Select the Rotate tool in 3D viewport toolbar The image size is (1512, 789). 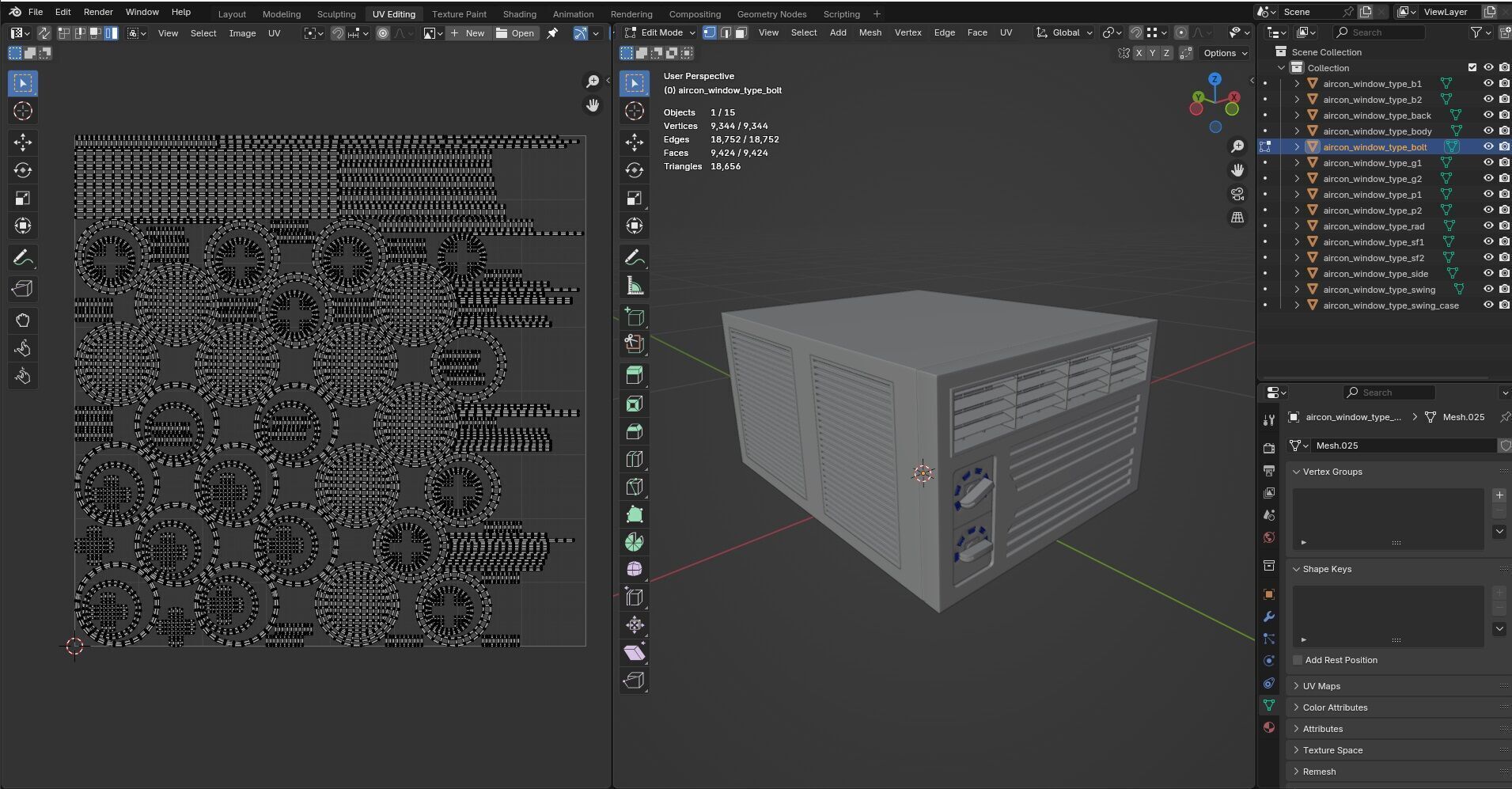(x=635, y=170)
